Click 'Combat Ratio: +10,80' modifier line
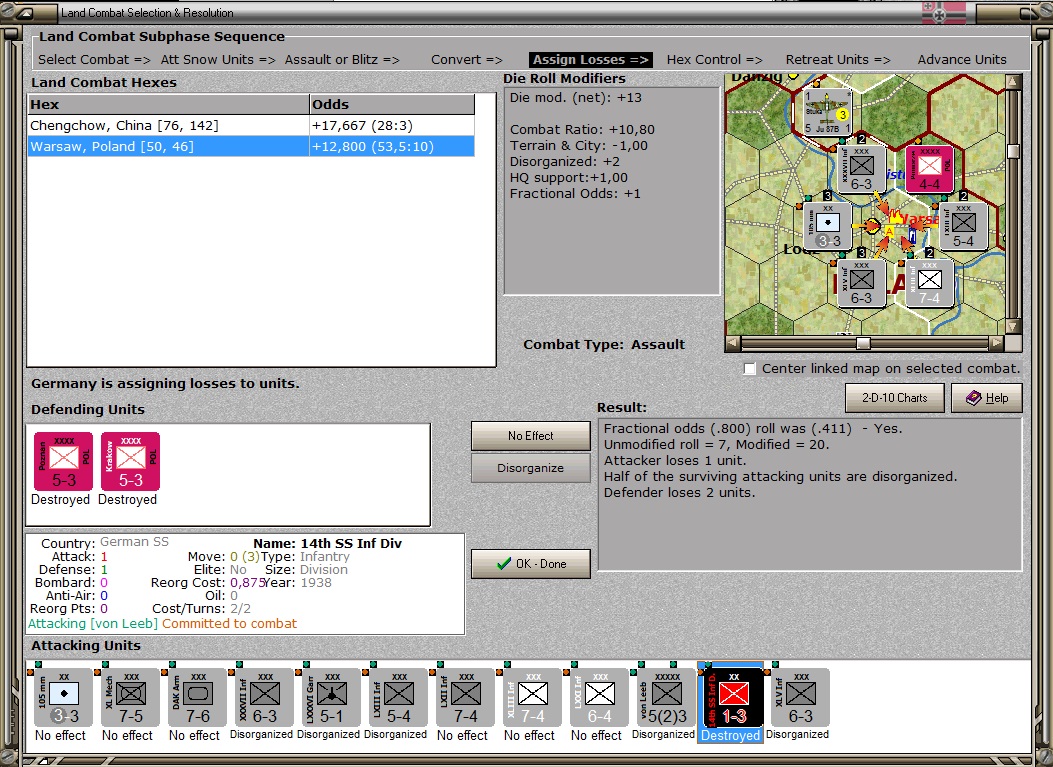1053x767 pixels. coord(582,130)
